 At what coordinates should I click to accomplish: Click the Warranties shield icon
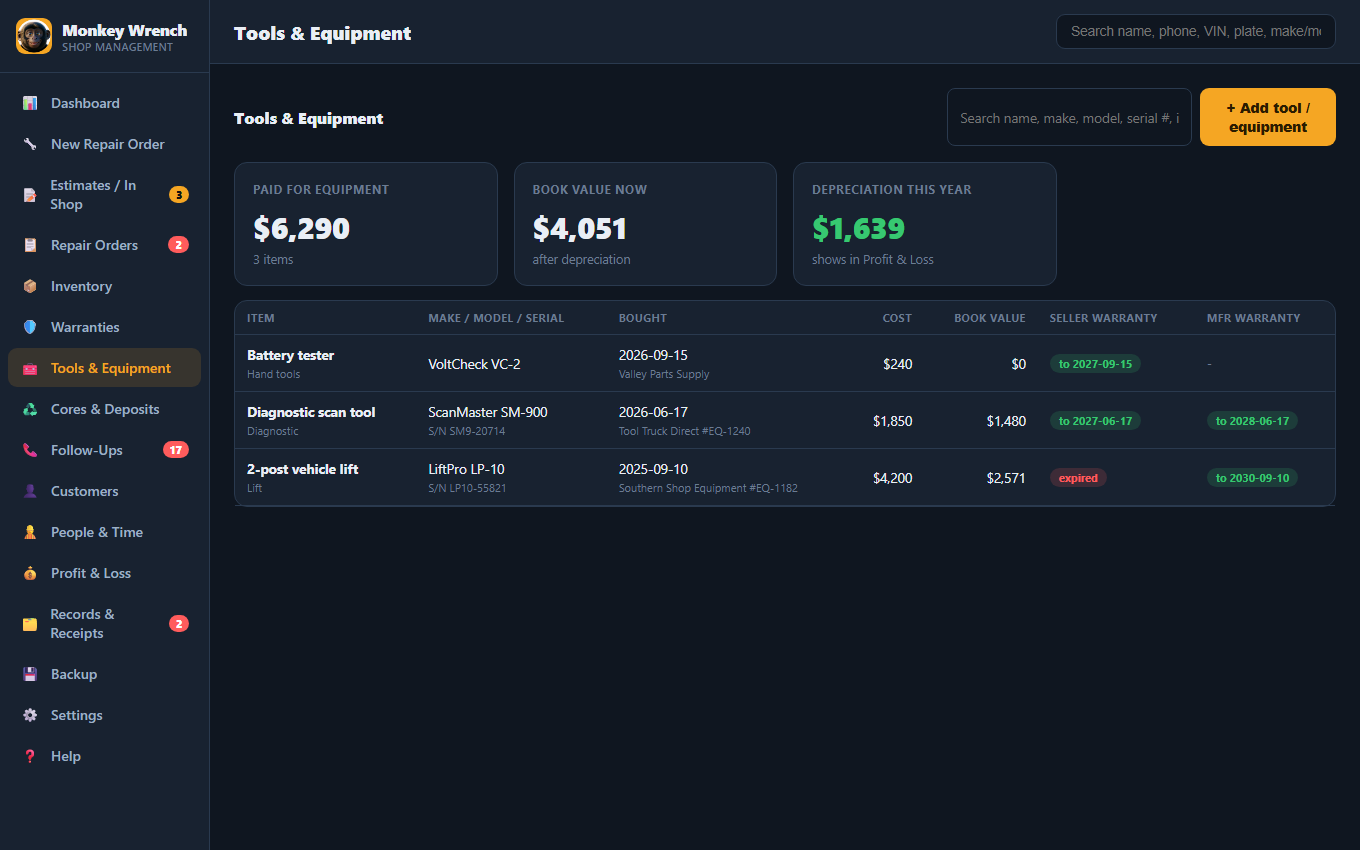point(30,327)
